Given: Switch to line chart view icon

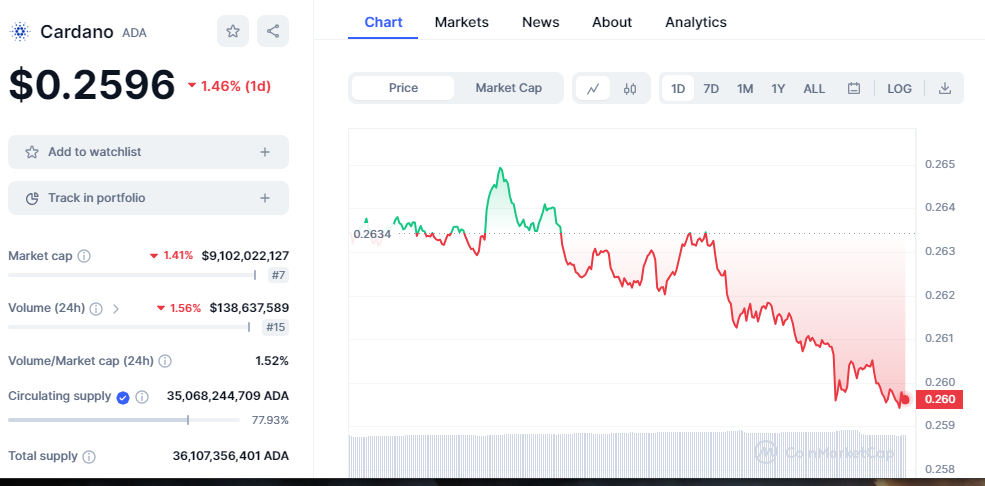Looking at the screenshot, I should pyautogui.click(x=593, y=89).
